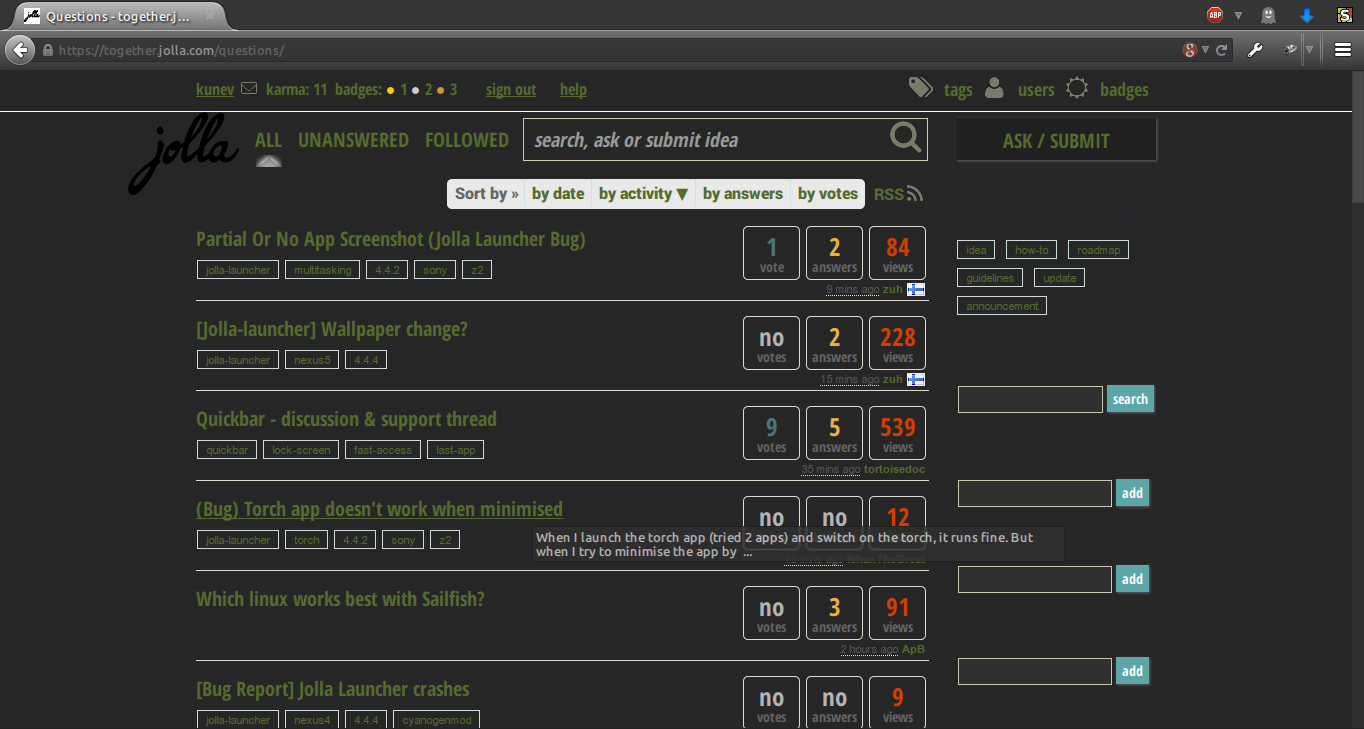Switch to UNANSWERED questions
This screenshot has width=1364, height=729.
(x=353, y=141)
